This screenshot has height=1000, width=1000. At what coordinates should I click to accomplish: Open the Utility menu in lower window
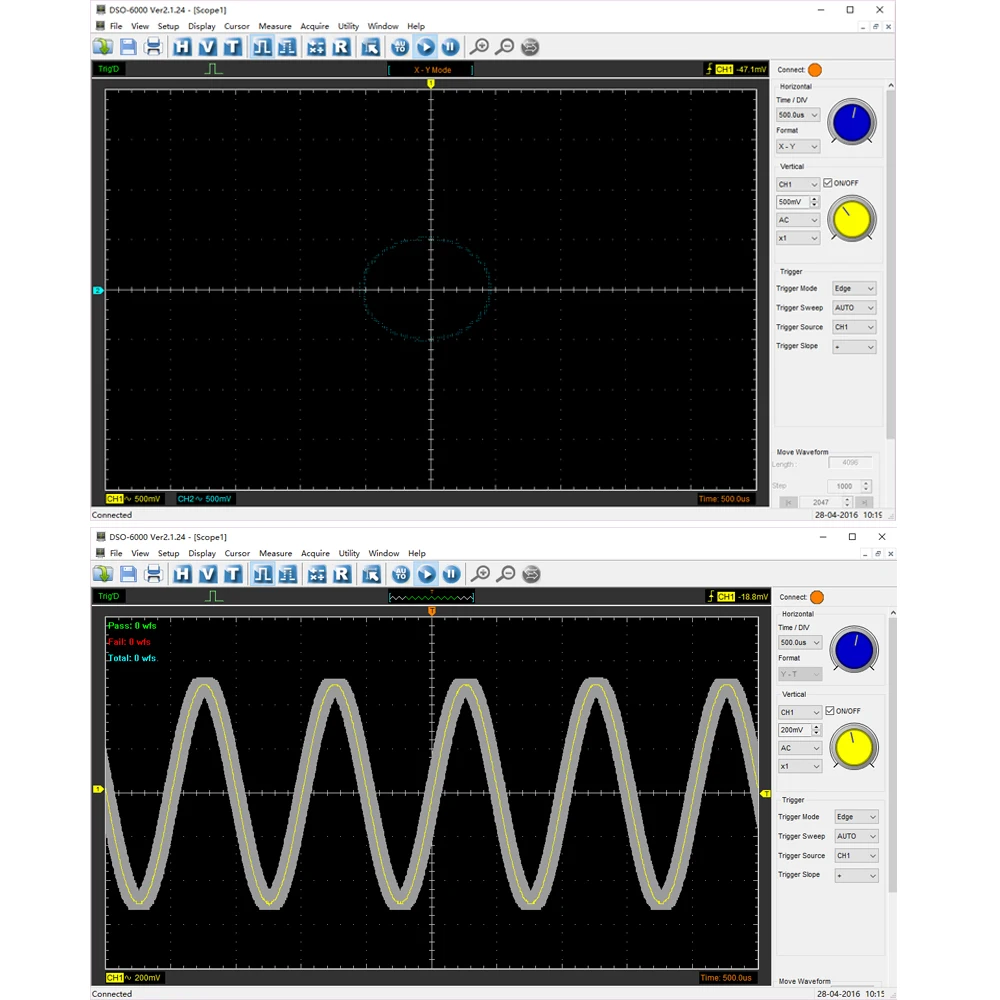point(349,554)
